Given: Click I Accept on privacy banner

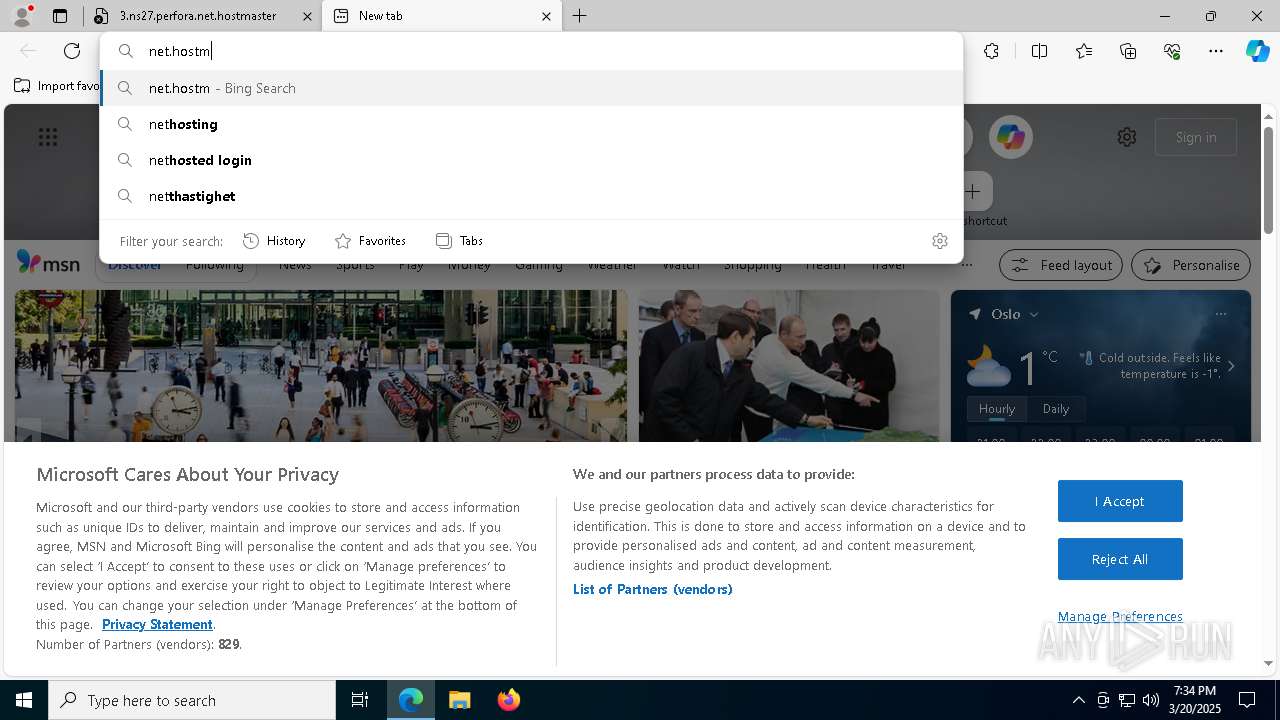Looking at the screenshot, I should point(1120,501).
